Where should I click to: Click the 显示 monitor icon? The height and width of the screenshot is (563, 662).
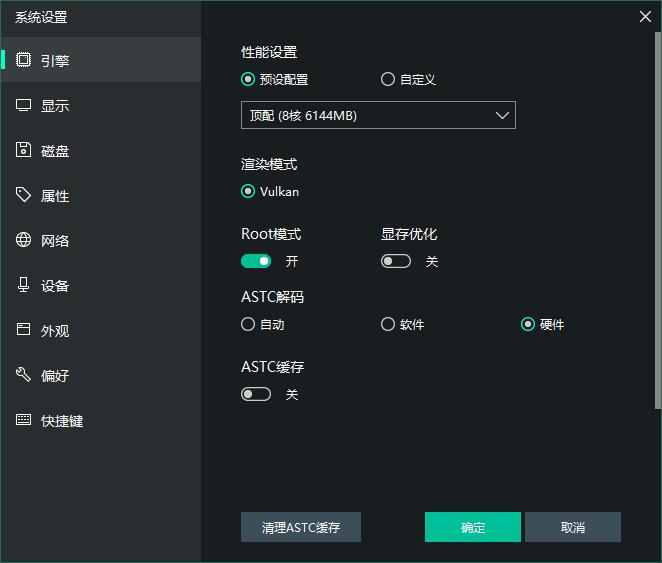[x=23, y=105]
